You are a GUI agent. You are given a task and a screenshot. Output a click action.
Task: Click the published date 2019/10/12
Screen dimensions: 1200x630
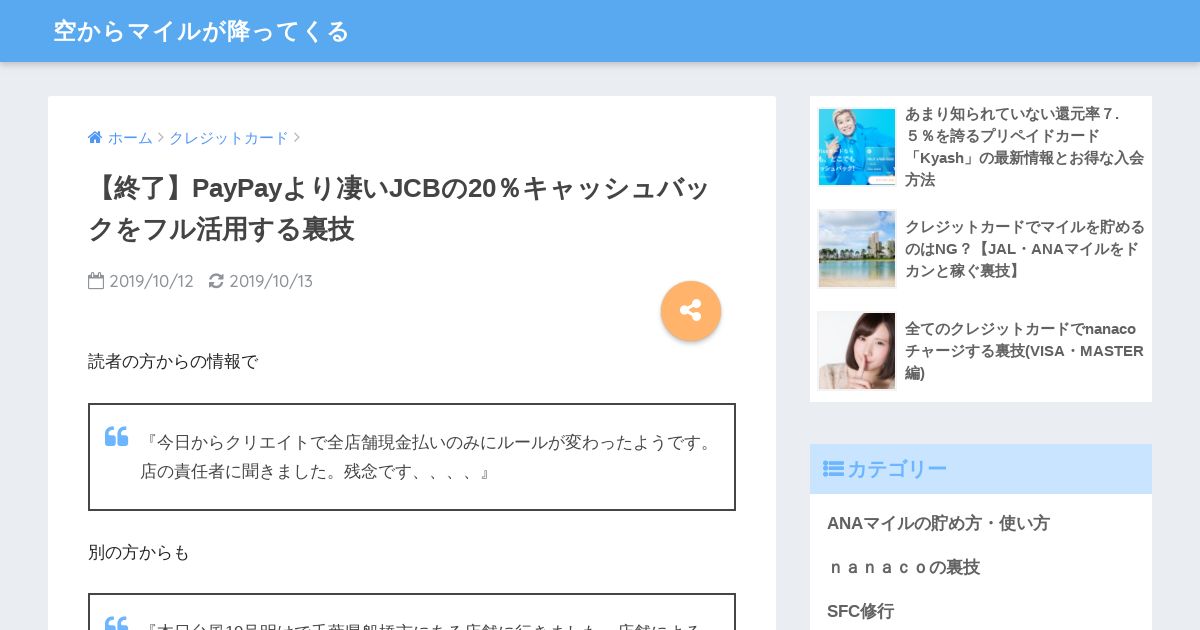(x=151, y=281)
